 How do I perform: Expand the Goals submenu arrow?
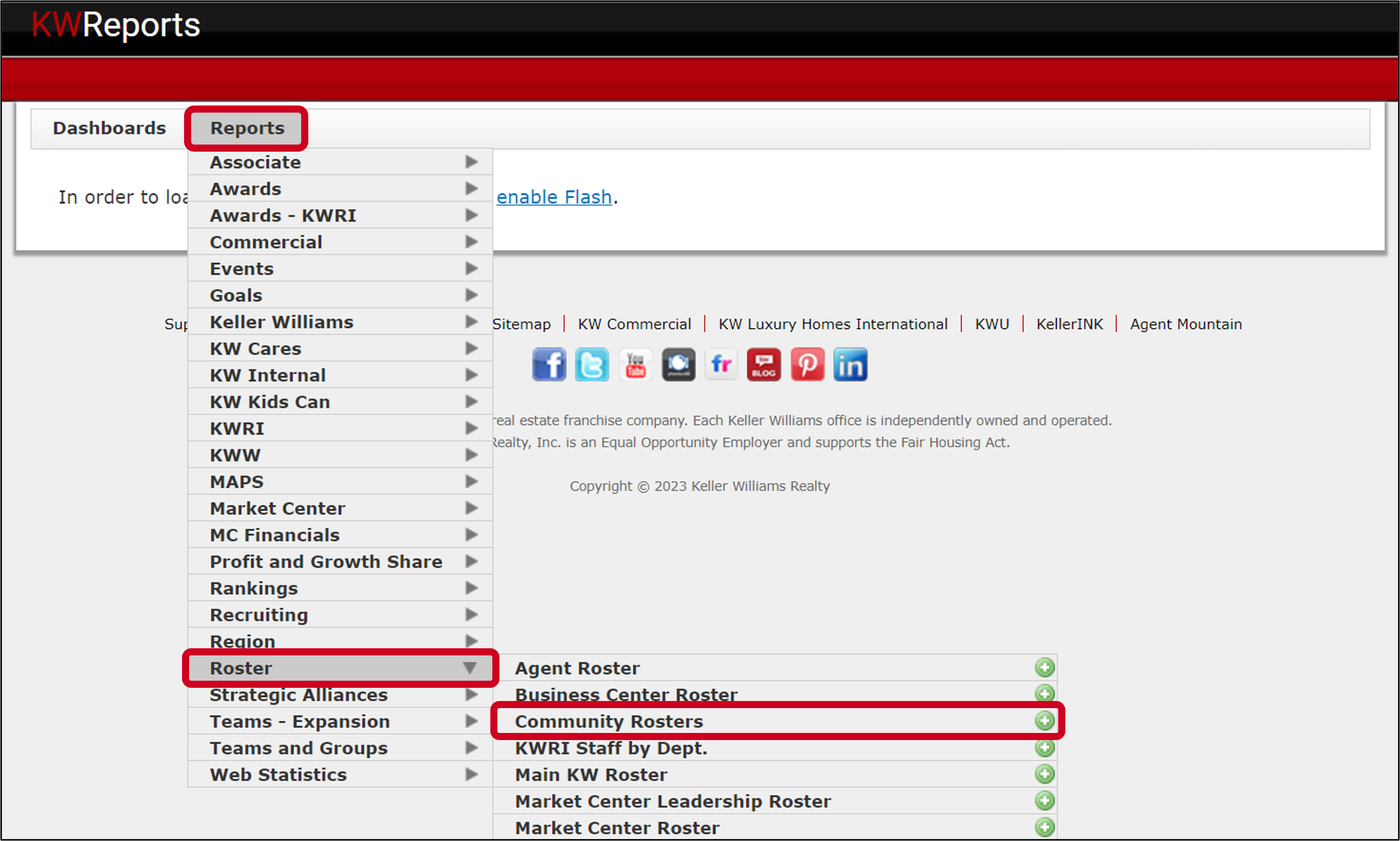pyautogui.click(x=471, y=295)
